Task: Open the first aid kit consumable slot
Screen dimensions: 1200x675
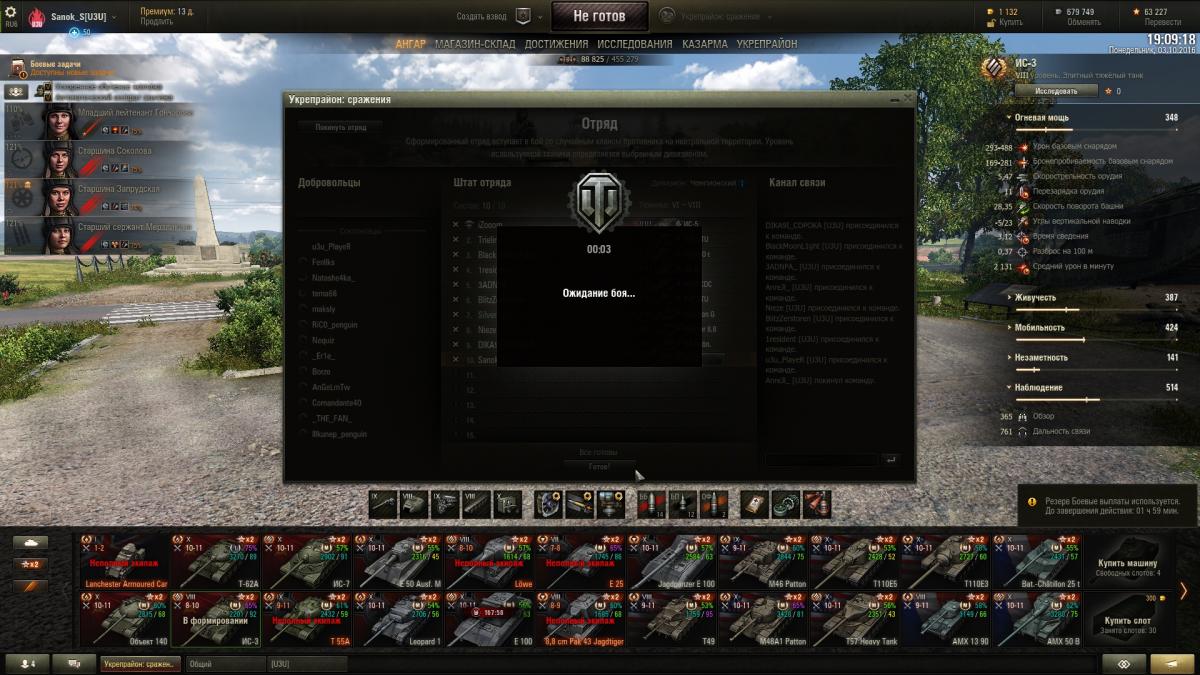Action: (755, 504)
